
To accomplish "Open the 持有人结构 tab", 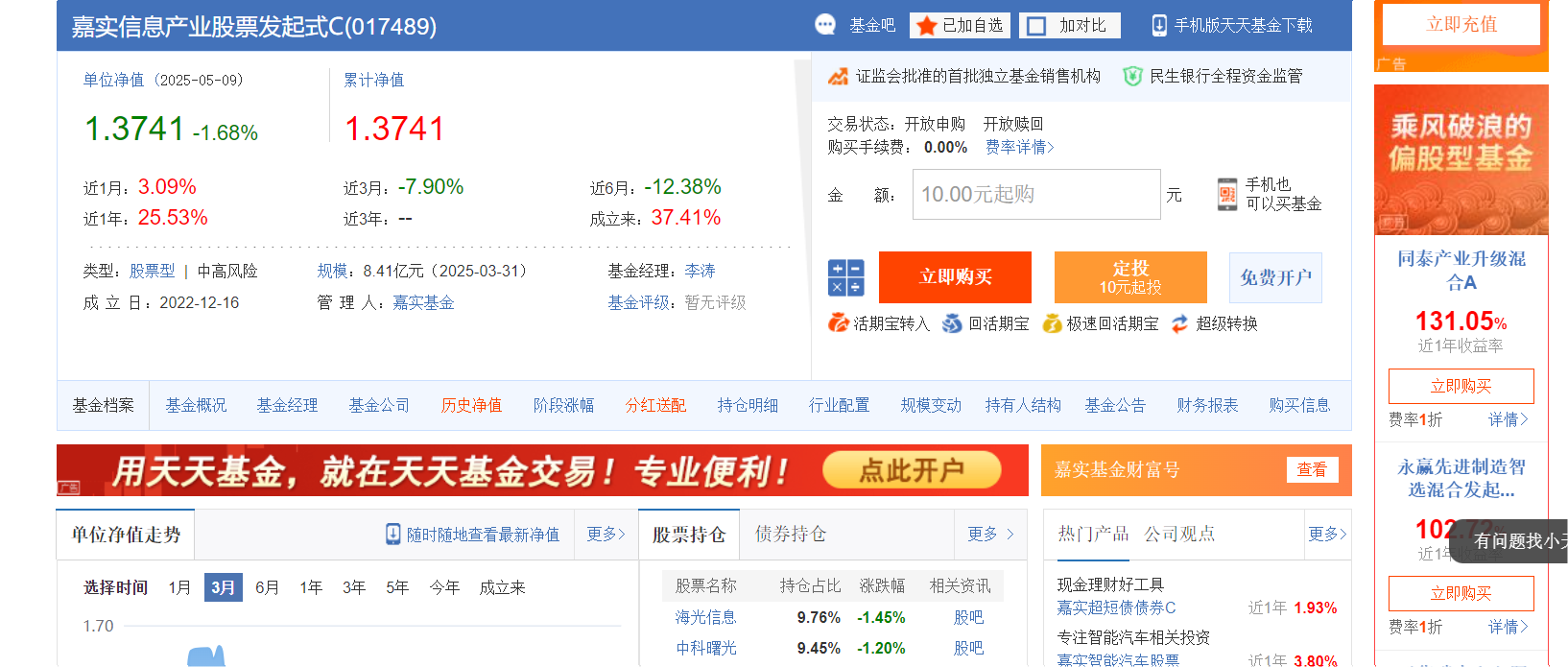I will [x=1023, y=405].
